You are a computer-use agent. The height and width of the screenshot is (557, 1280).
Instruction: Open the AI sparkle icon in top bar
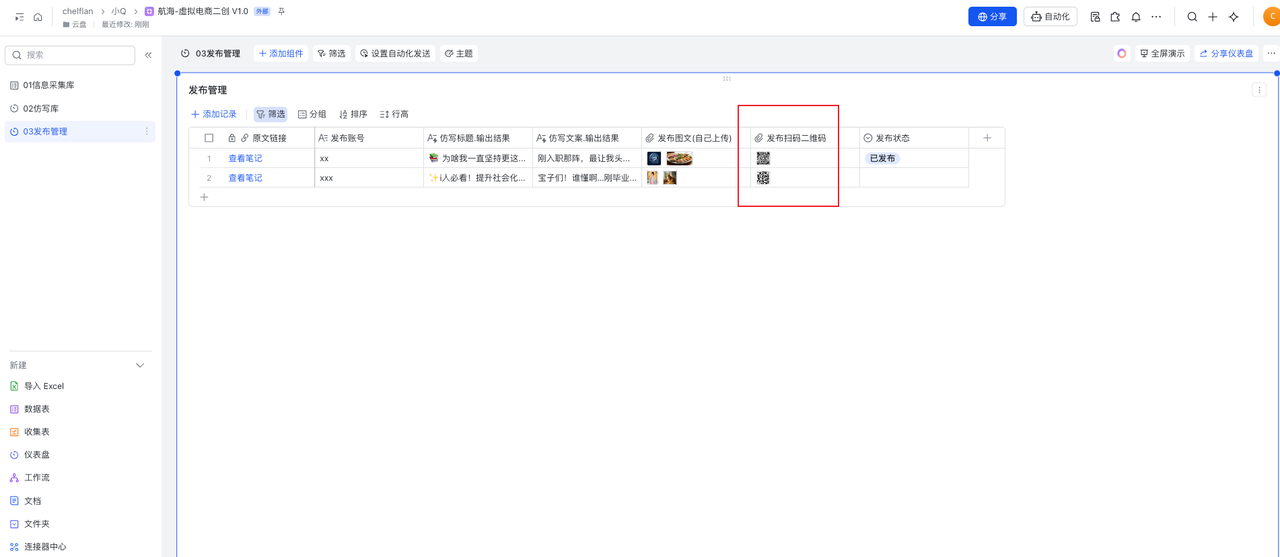point(1234,17)
